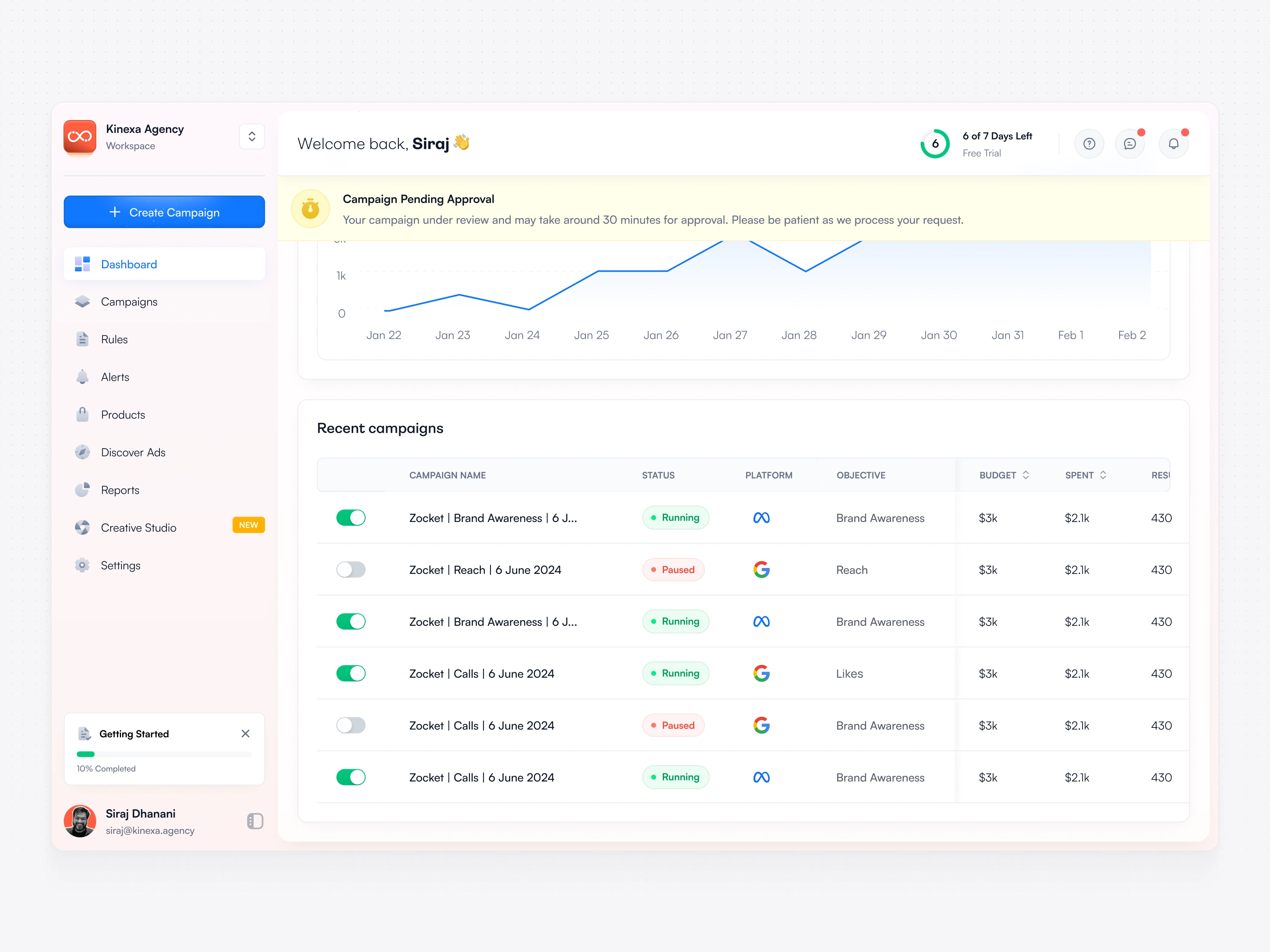This screenshot has height=952, width=1270.
Task: Go to Creative Studio in sidebar
Action: coord(139,527)
